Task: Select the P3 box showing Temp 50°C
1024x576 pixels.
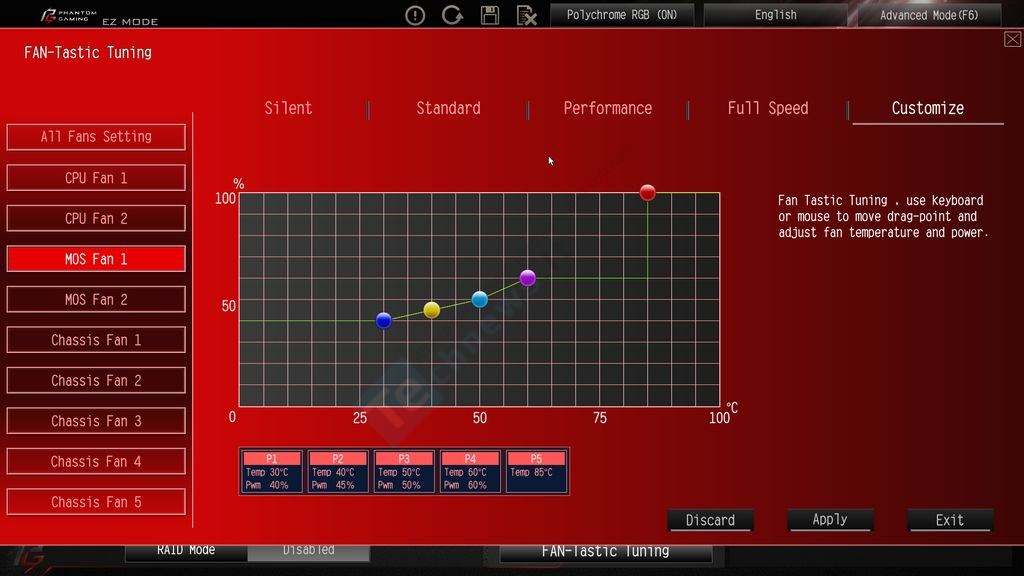Action: pos(404,471)
